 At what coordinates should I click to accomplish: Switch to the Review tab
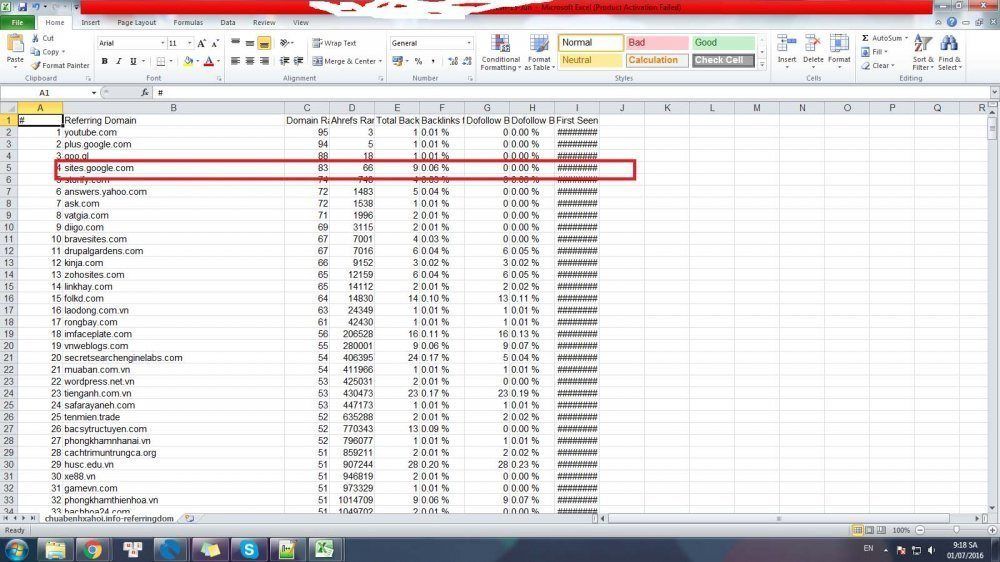[264, 22]
